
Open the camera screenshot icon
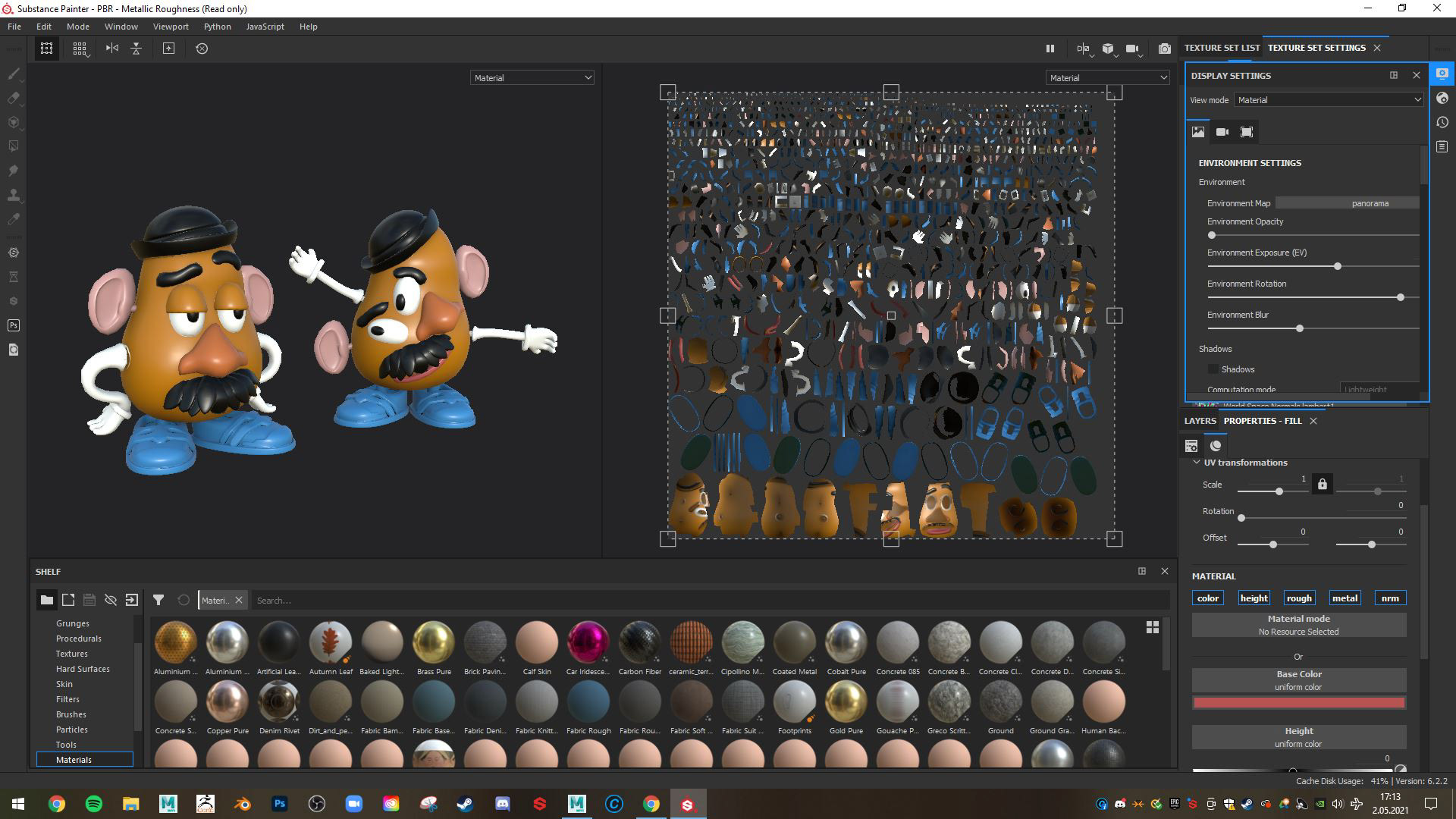point(1164,49)
